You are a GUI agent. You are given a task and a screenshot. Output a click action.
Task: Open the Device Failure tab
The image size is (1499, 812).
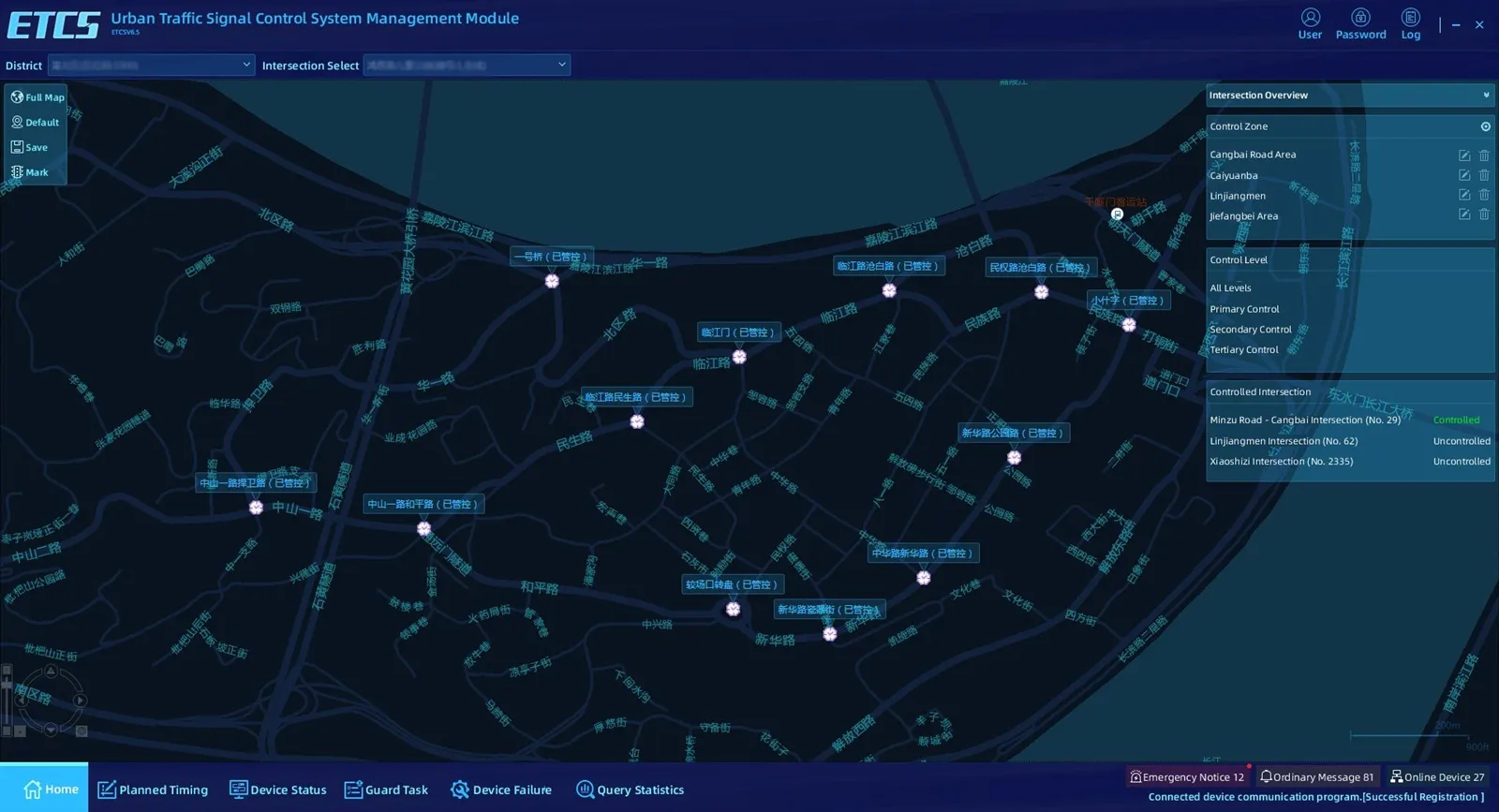pyautogui.click(x=501, y=790)
